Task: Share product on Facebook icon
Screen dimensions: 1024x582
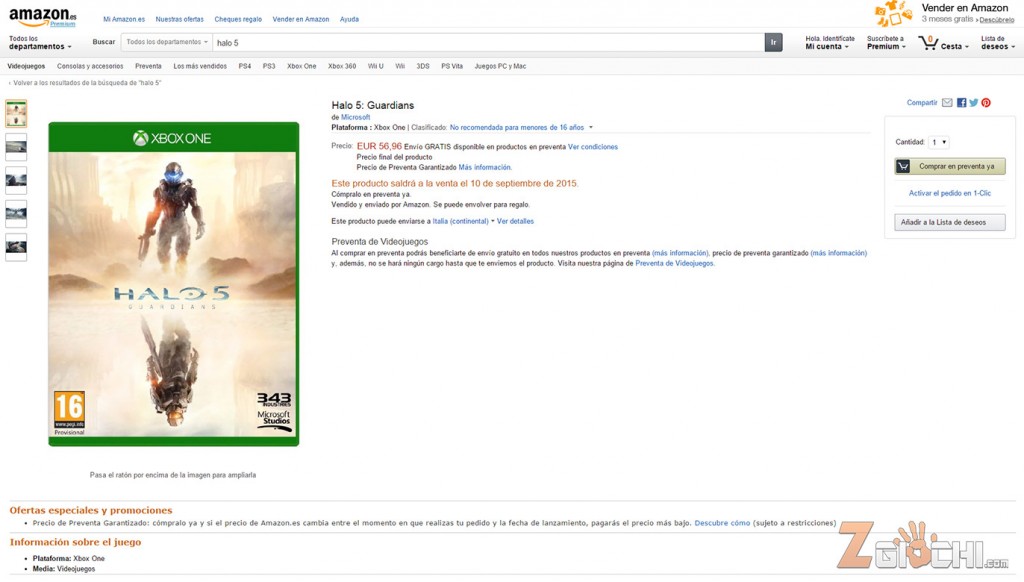Action: pyautogui.click(x=961, y=103)
